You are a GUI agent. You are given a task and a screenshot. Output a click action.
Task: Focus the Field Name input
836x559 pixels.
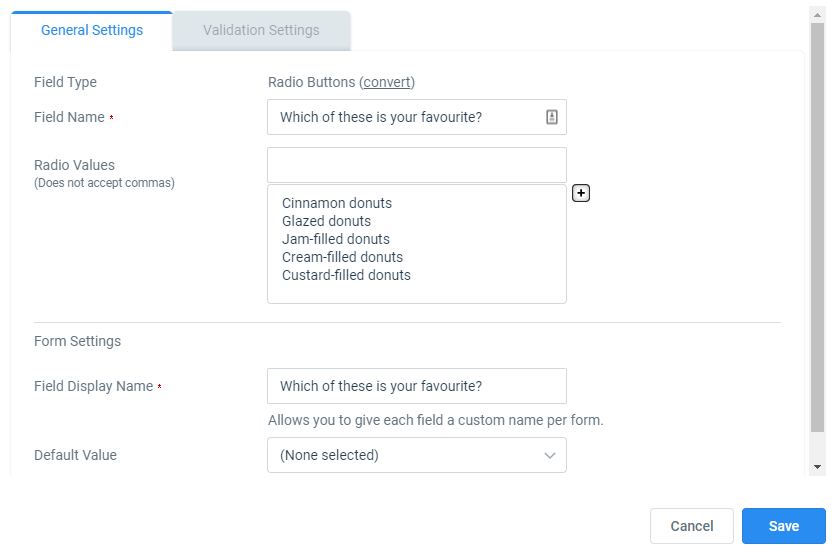[416, 117]
